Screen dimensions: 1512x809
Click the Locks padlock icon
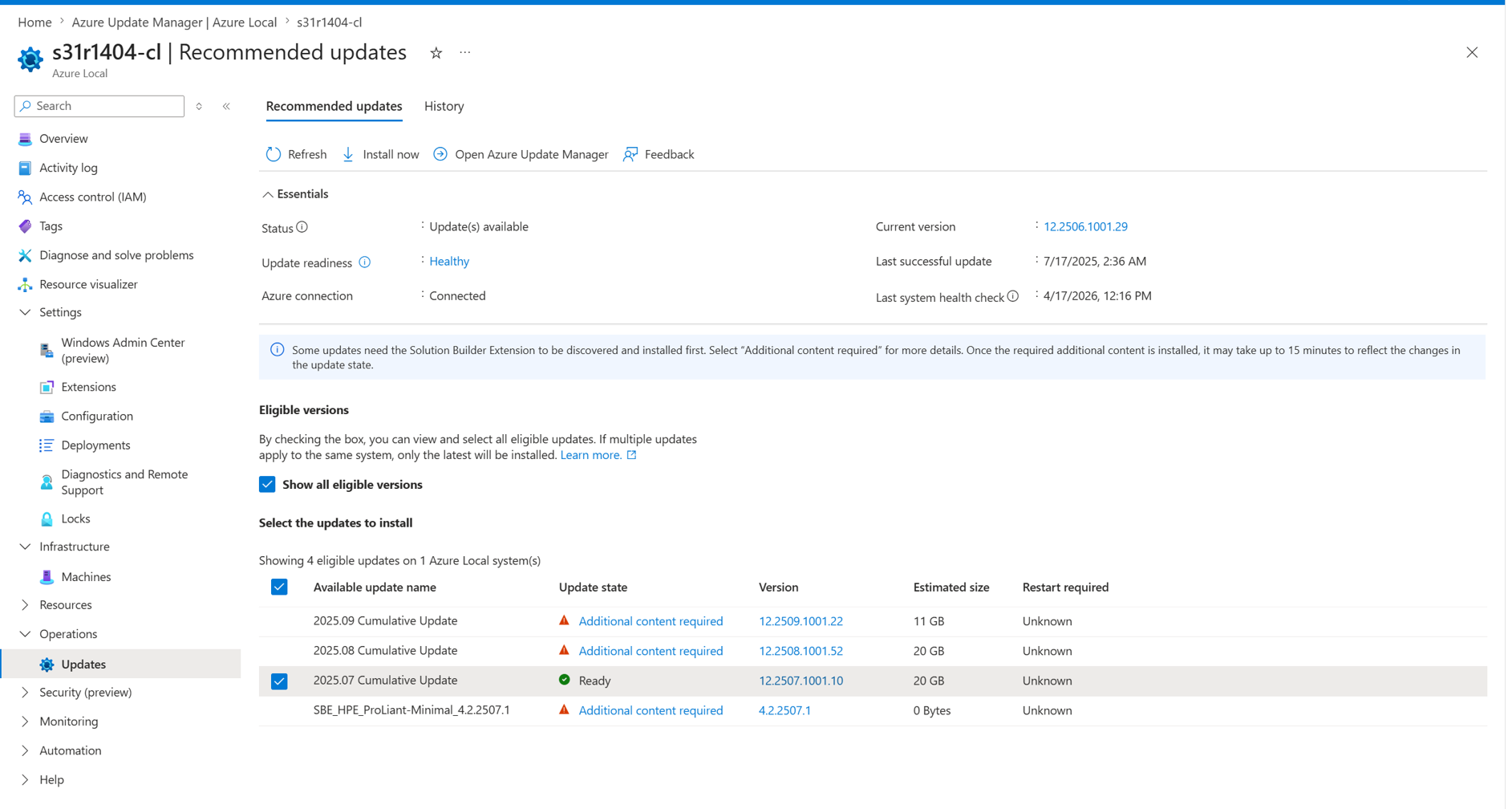pos(47,518)
